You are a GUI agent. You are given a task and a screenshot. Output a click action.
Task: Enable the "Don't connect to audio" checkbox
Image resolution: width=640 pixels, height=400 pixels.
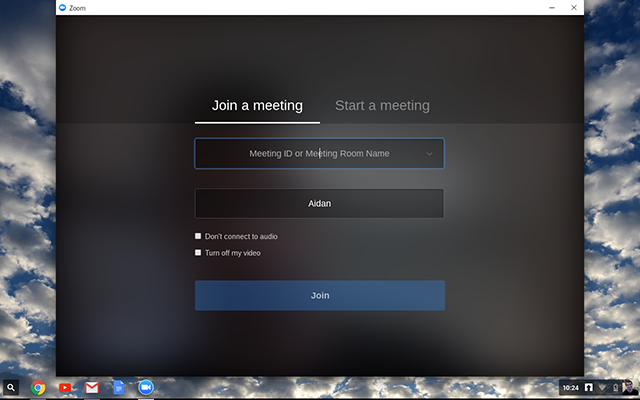coord(198,236)
